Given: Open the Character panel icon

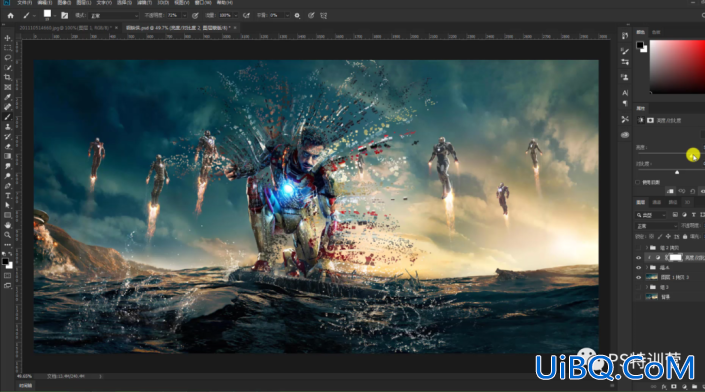Looking at the screenshot, I should click(625, 93).
